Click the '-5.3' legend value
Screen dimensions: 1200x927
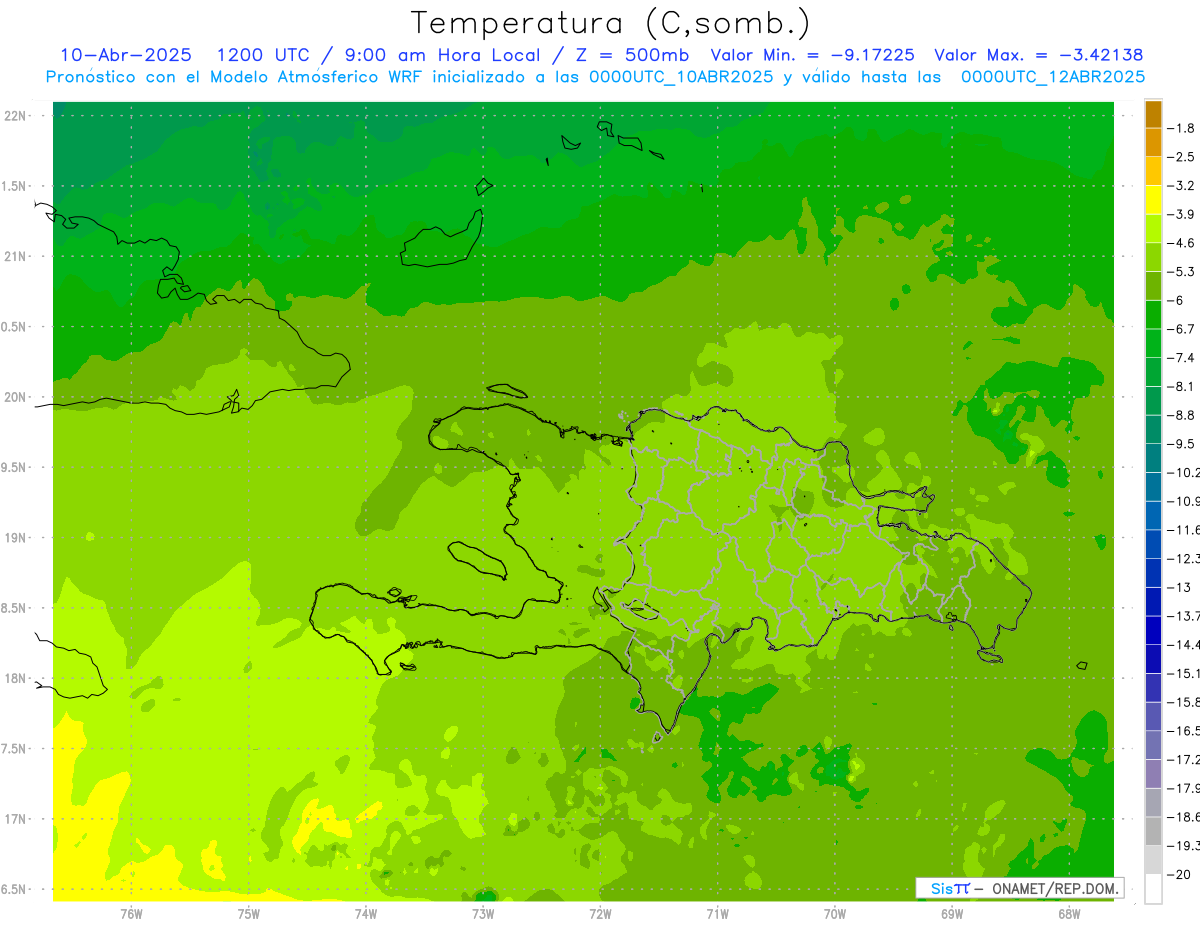pyautogui.click(x=1182, y=272)
